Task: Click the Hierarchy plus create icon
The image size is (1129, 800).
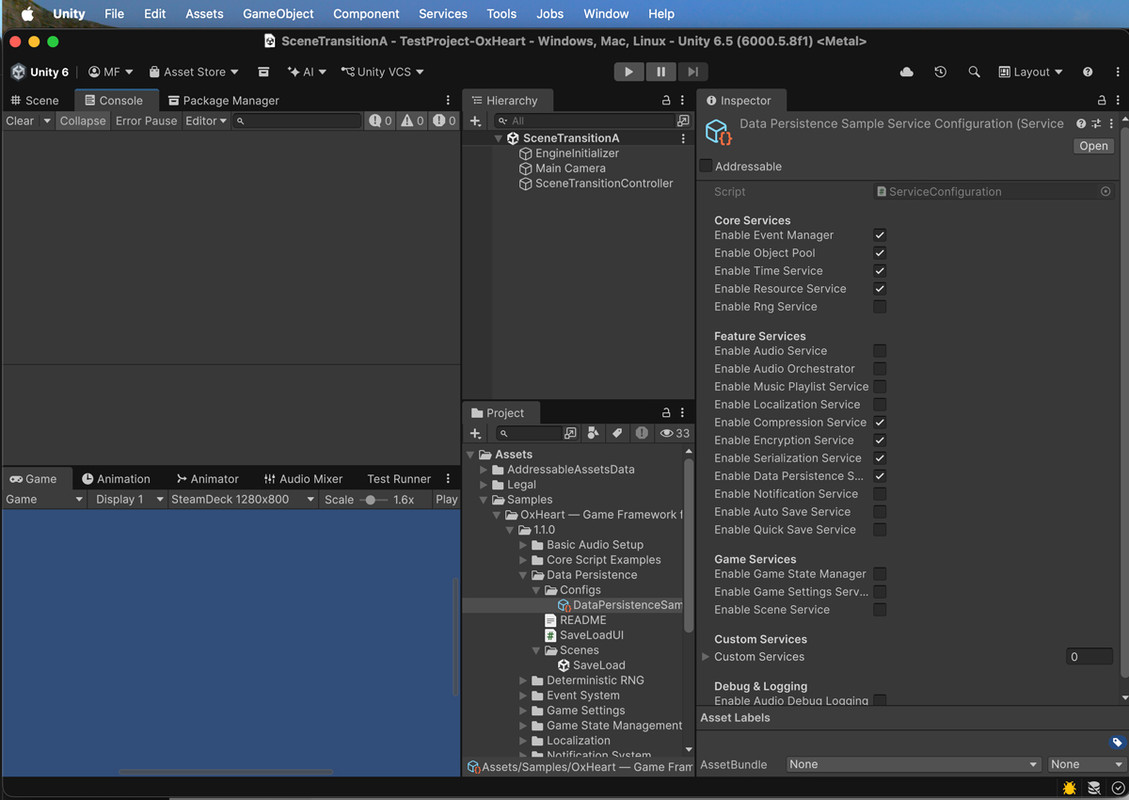Action: pyautogui.click(x=475, y=121)
